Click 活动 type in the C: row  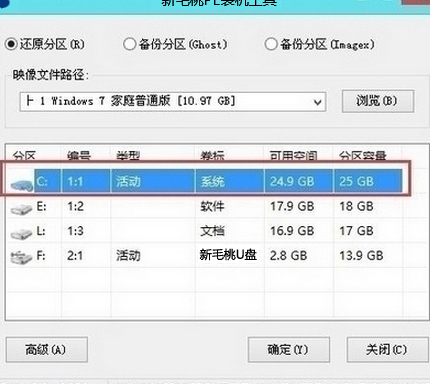pyautogui.click(x=128, y=182)
